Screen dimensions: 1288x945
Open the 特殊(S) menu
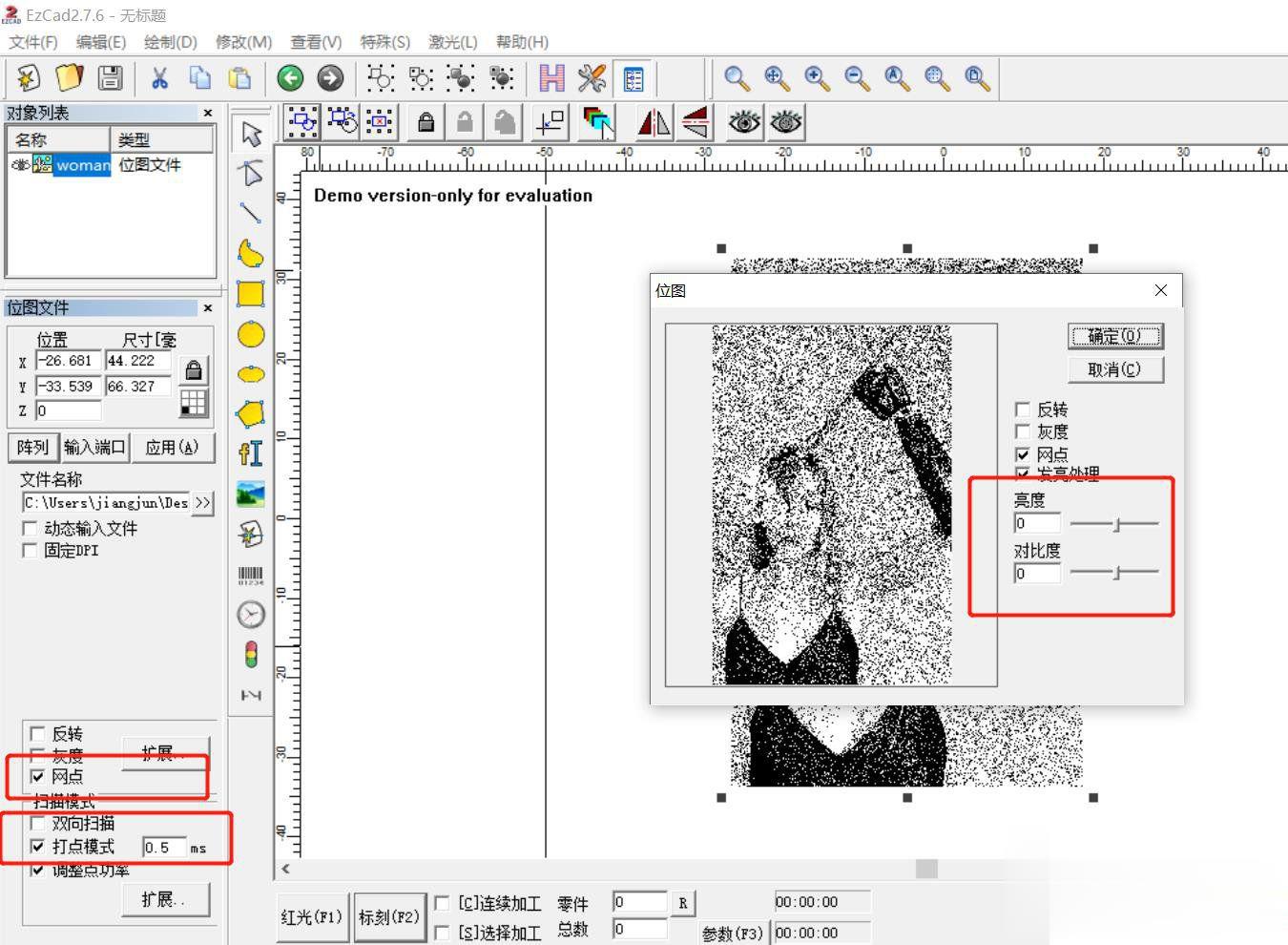click(x=384, y=42)
